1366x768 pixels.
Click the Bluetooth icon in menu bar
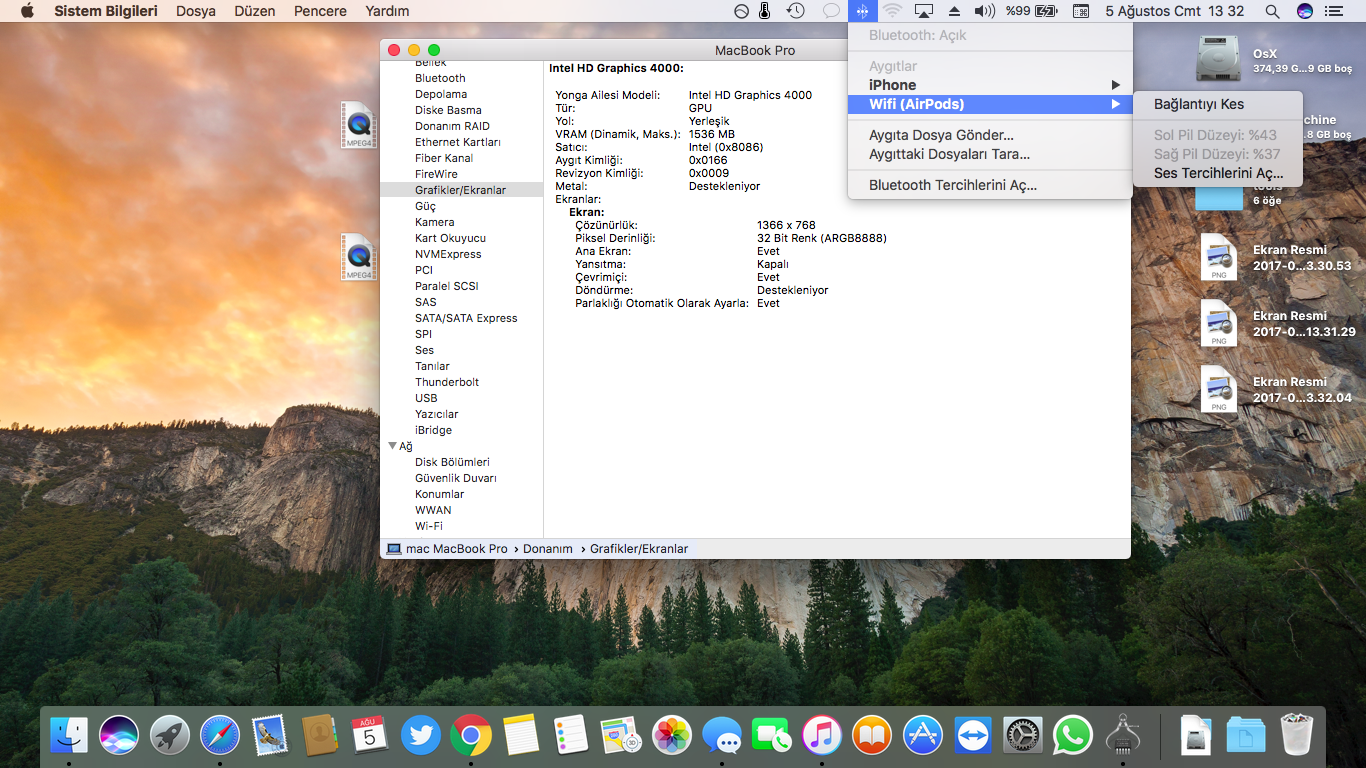(x=862, y=11)
